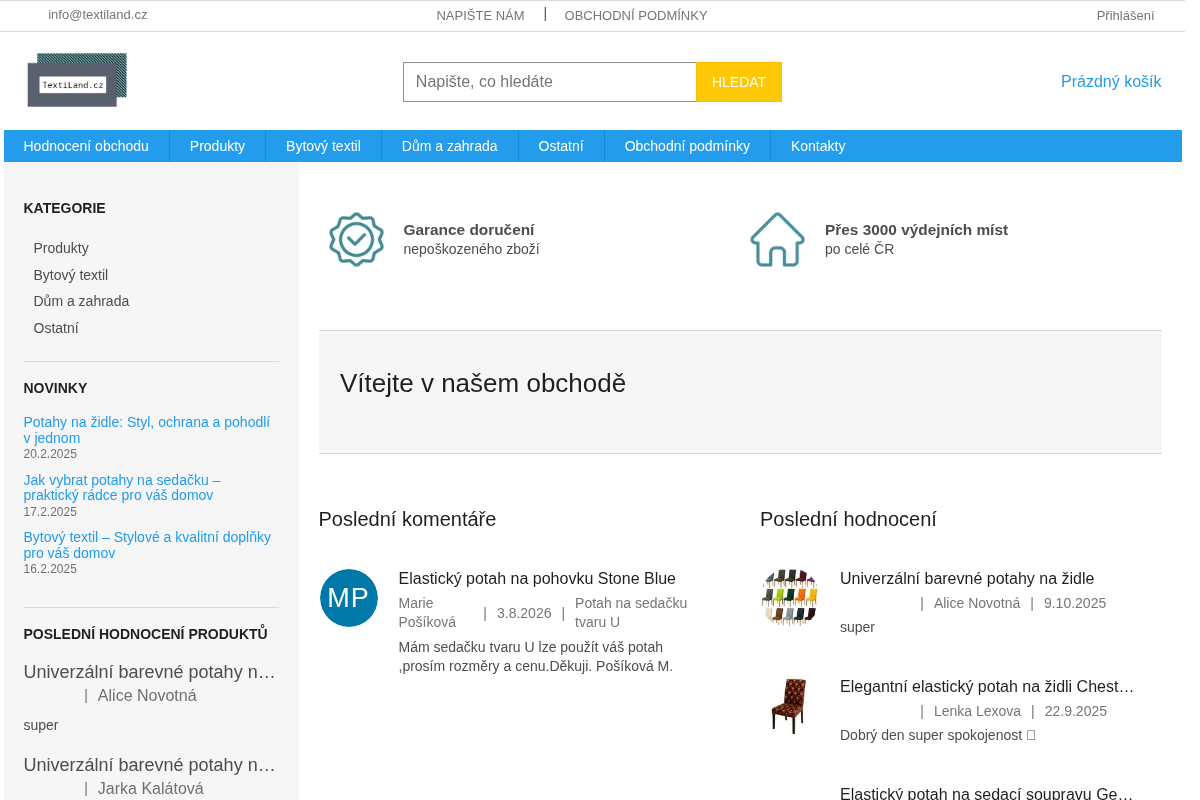1200x800 pixels.
Task: Select Dům a zahrada in the Kategorie sidebar
Action: coord(81,301)
